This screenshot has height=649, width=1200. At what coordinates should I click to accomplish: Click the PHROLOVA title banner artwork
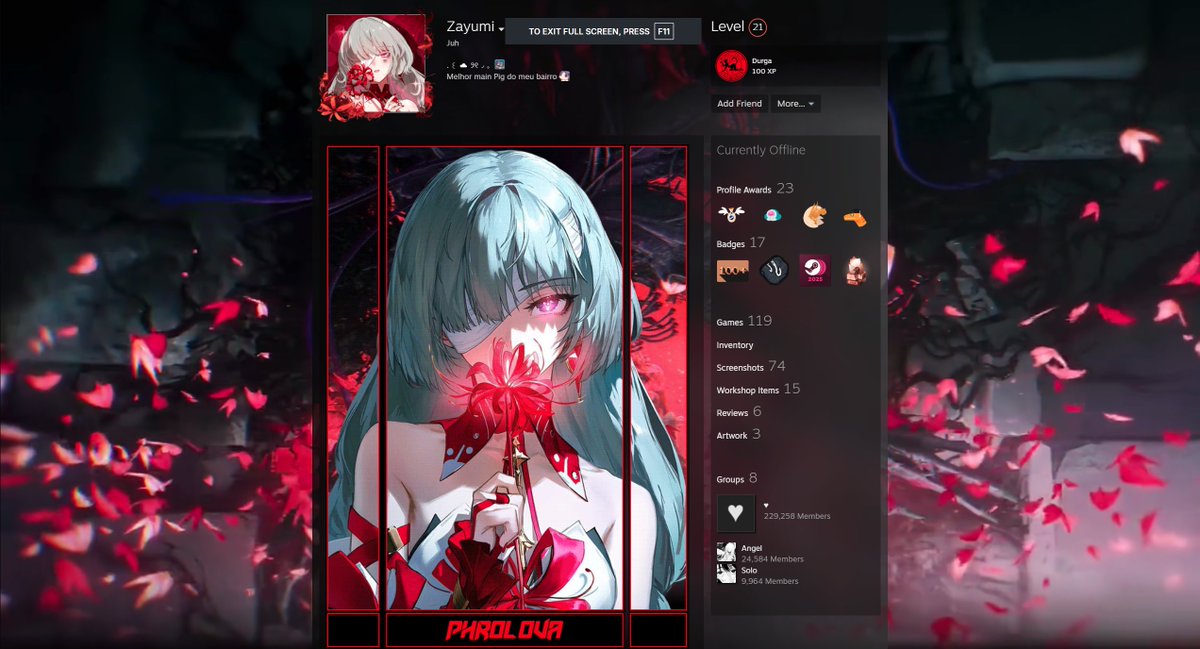(504, 630)
